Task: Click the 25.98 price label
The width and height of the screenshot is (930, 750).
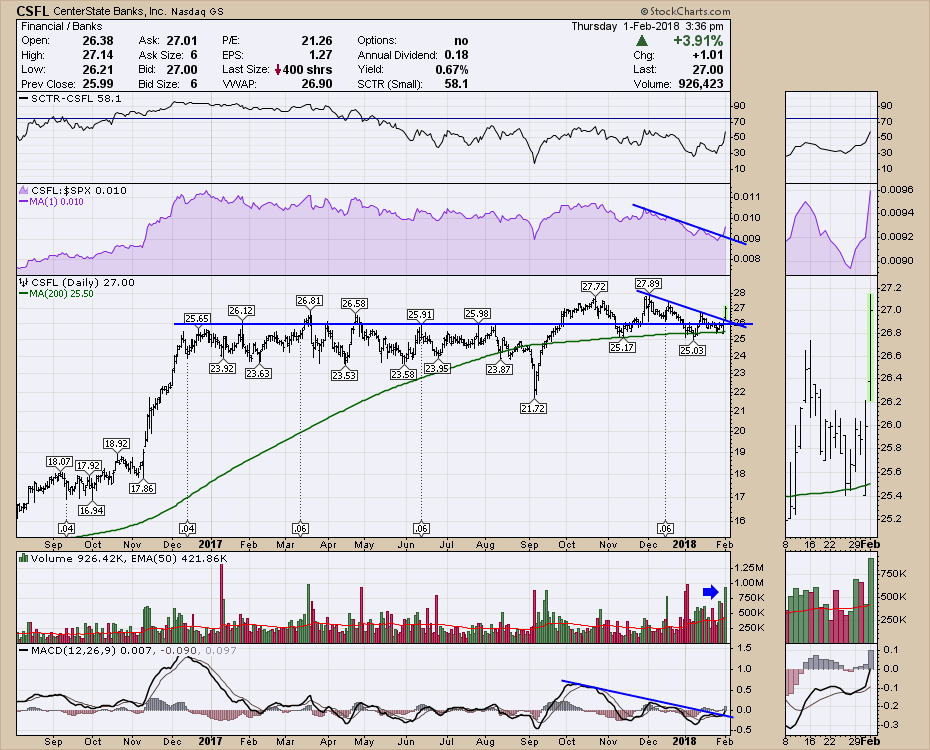Action: coord(477,314)
